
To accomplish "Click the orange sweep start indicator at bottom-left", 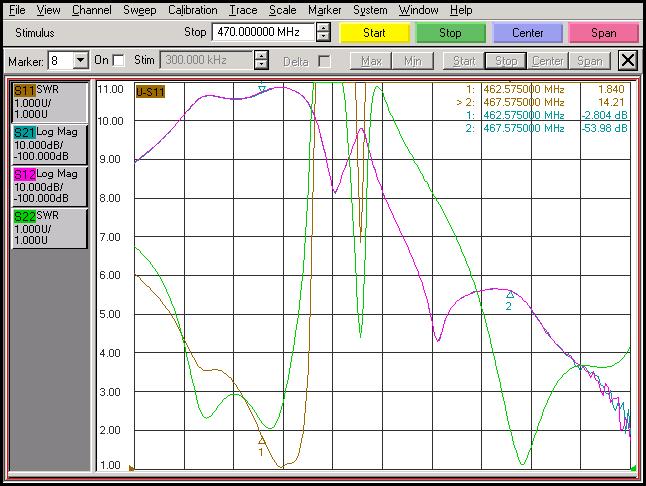I will 131,467.
